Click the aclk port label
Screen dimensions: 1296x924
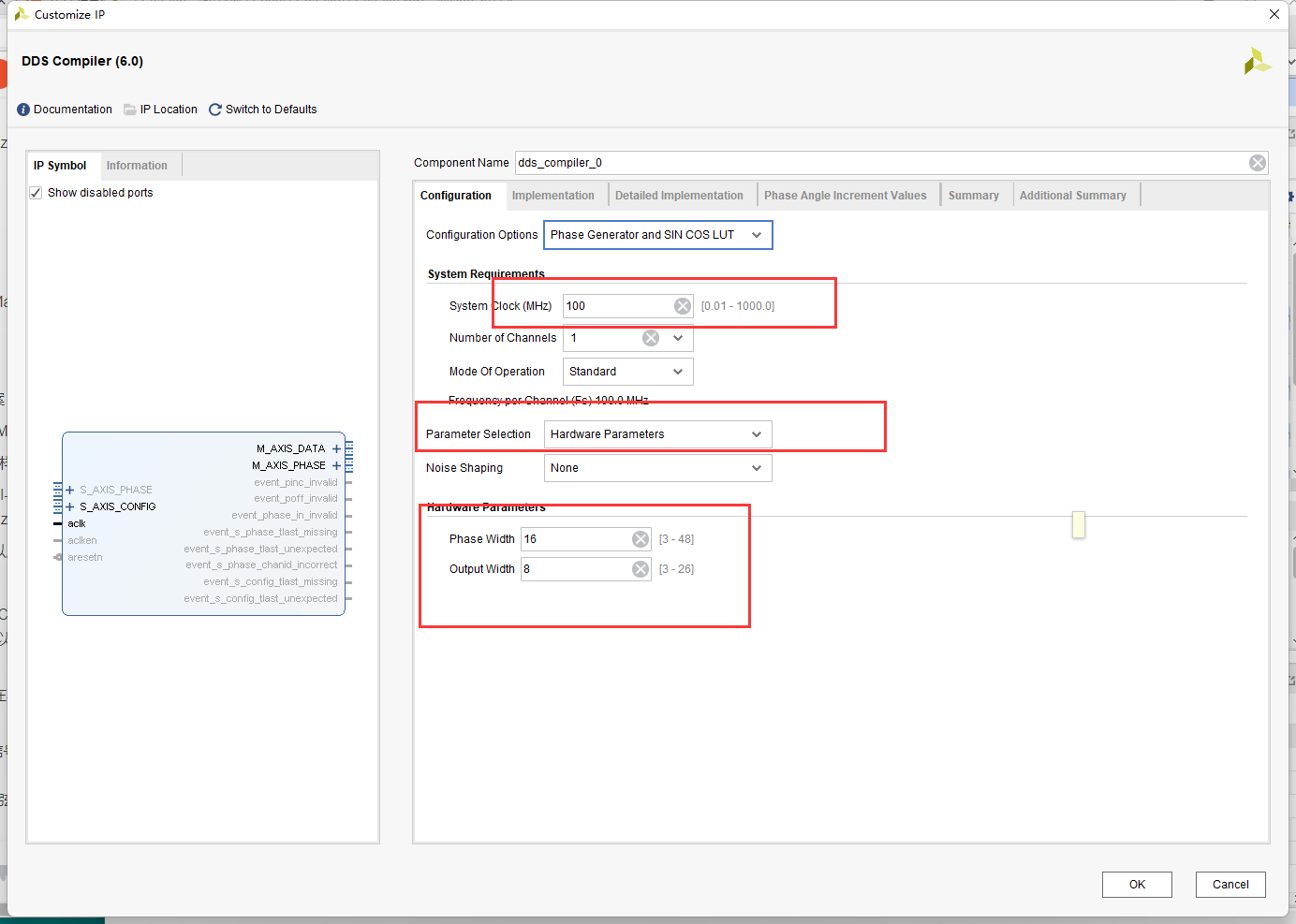coord(77,524)
